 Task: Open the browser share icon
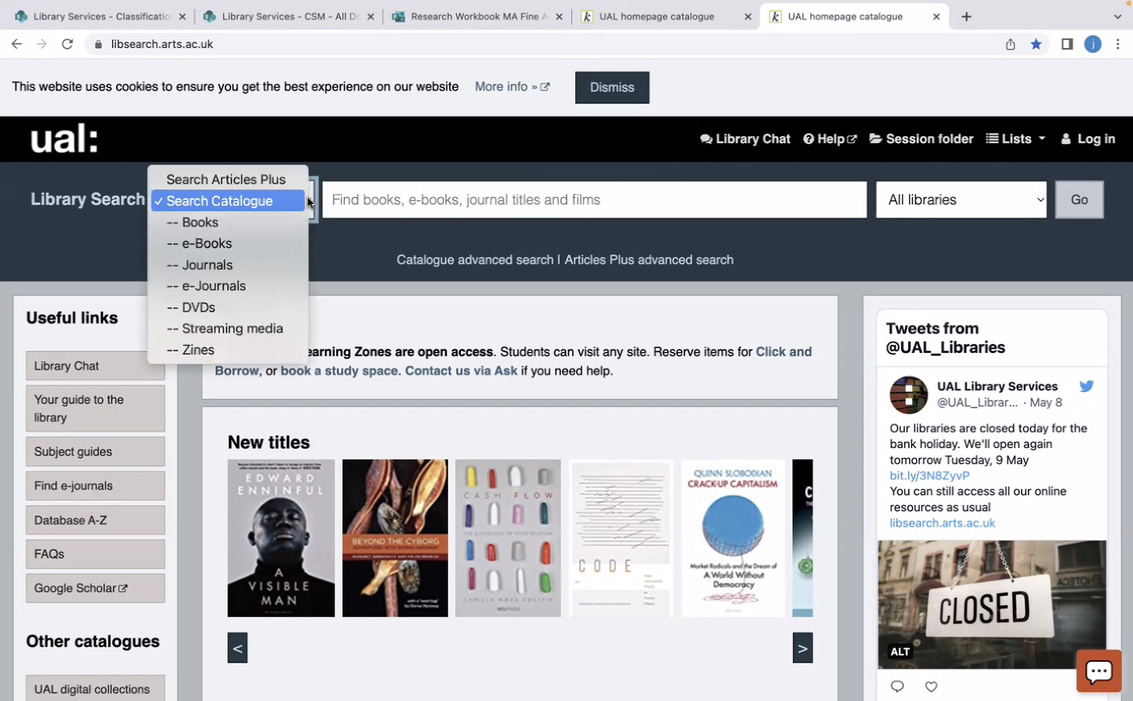tap(1010, 44)
